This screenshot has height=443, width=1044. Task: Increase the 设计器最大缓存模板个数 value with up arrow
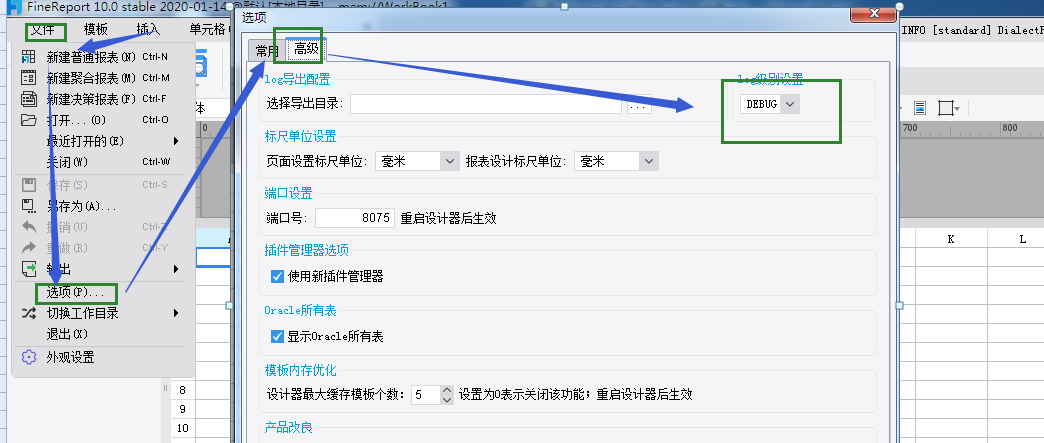point(447,390)
